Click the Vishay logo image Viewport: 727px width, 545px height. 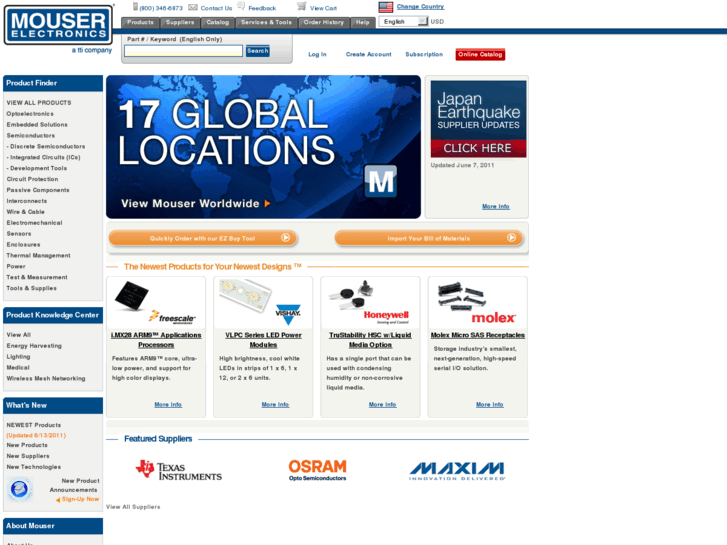[288, 314]
